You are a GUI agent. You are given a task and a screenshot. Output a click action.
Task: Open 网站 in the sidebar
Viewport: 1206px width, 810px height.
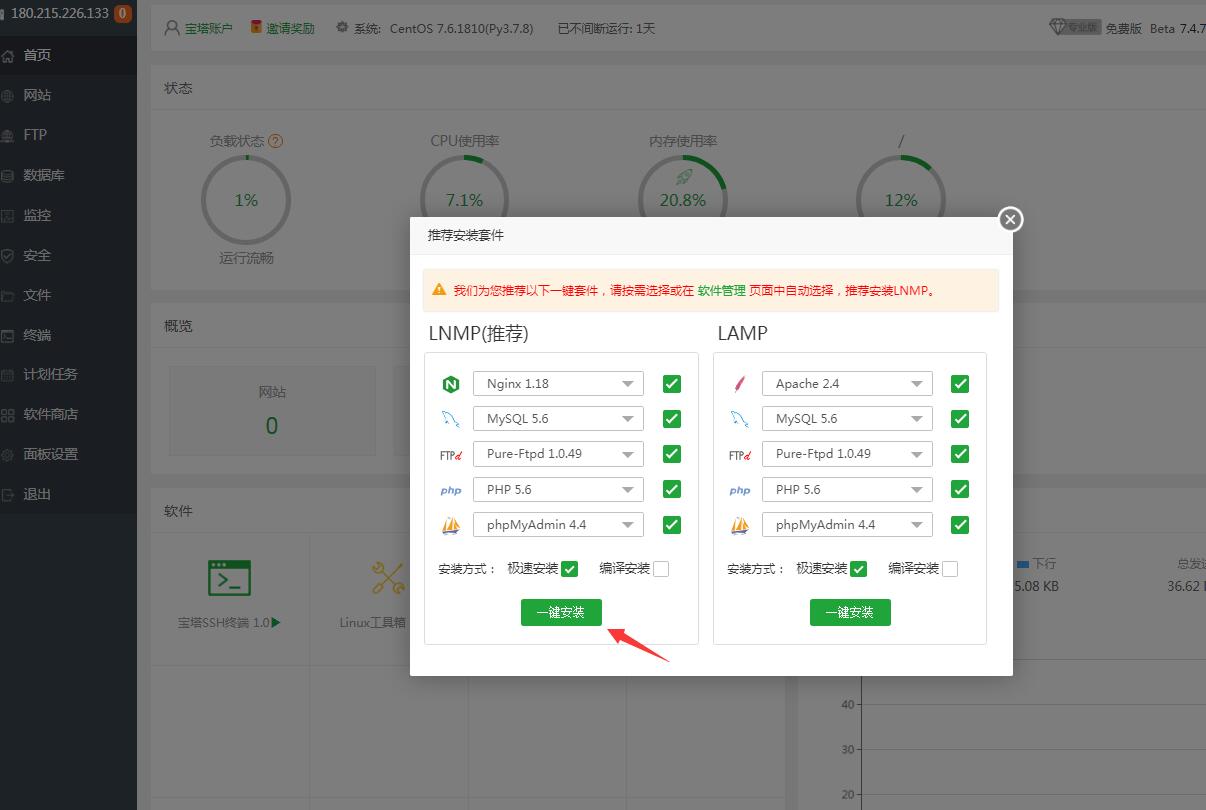point(68,95)
